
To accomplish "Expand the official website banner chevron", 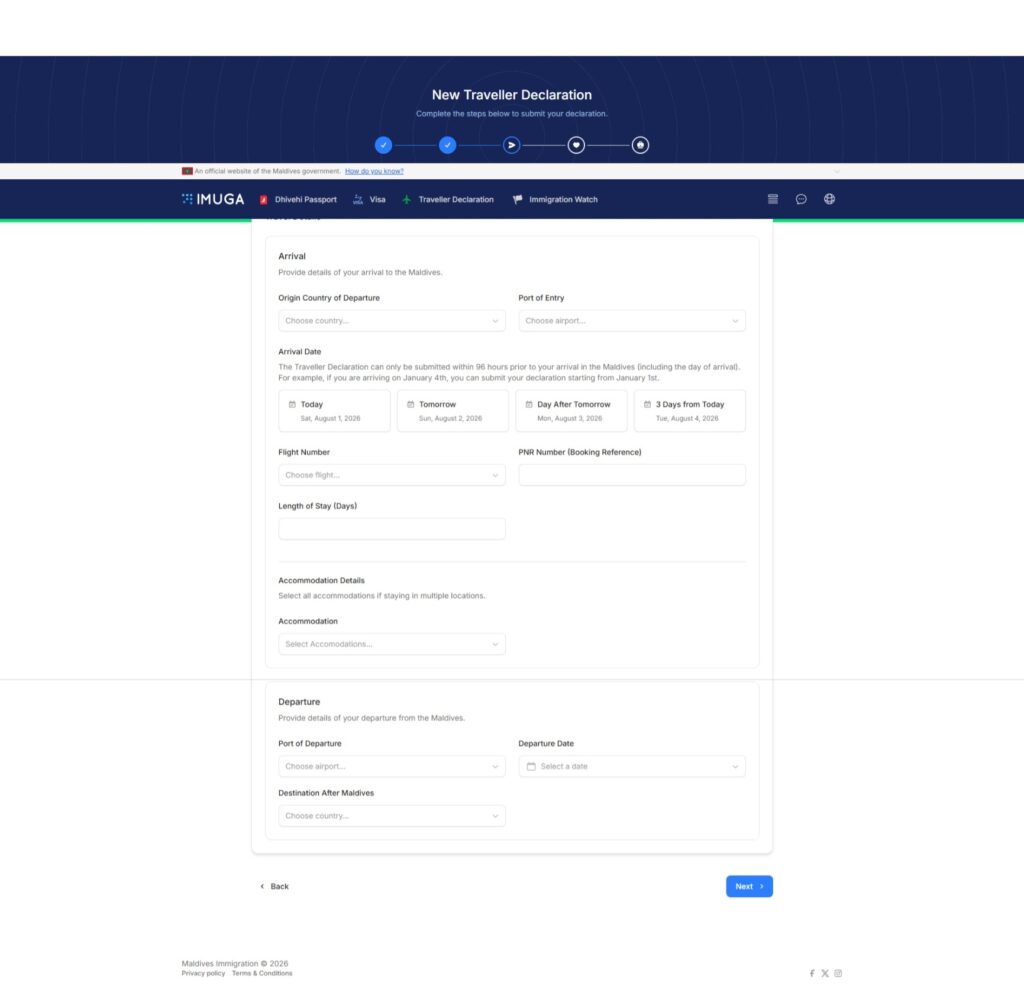I will [837, 171].
